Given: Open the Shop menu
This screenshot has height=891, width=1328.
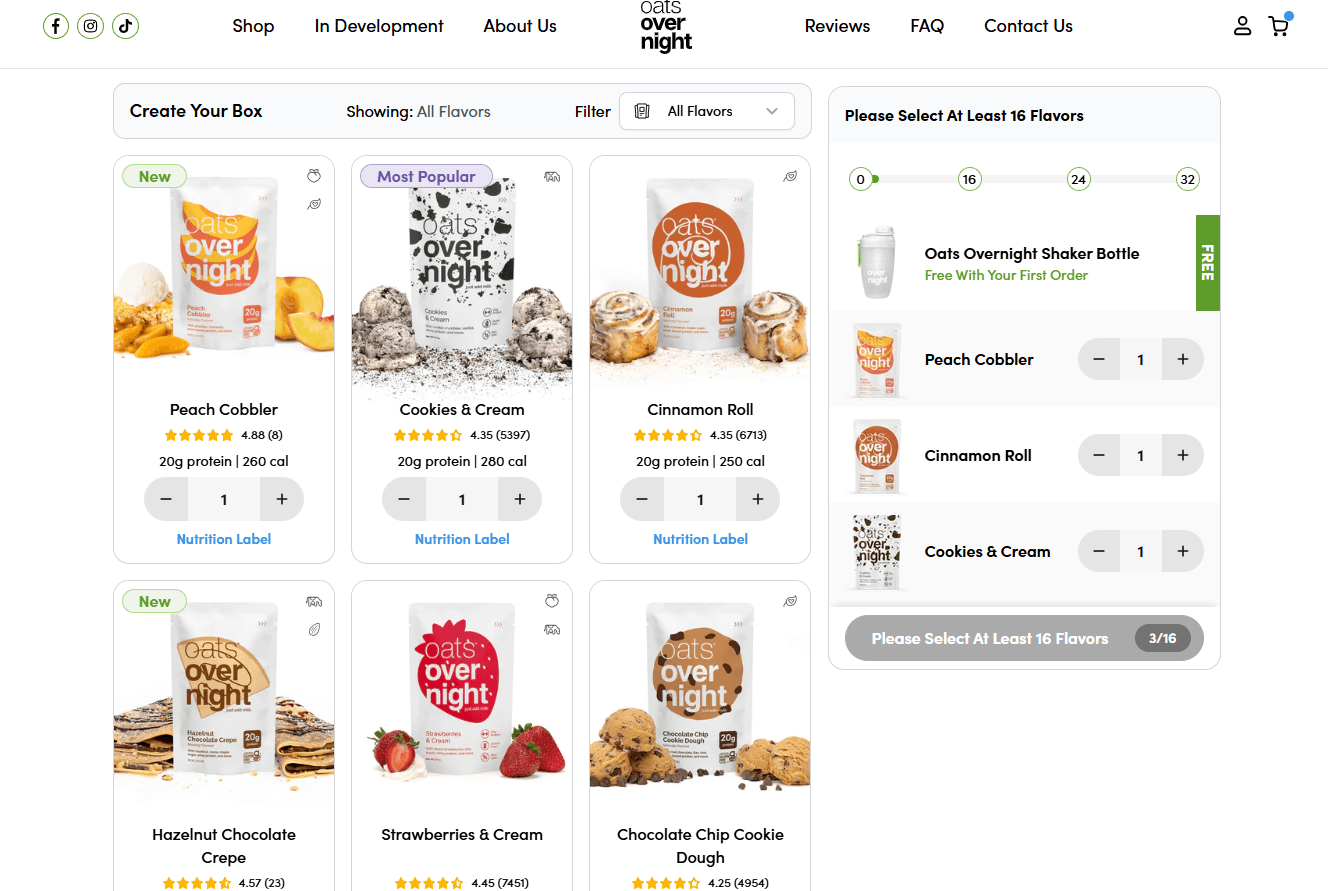Looking at the screenshot, I should pyautogui.click(x=253, y=26).
